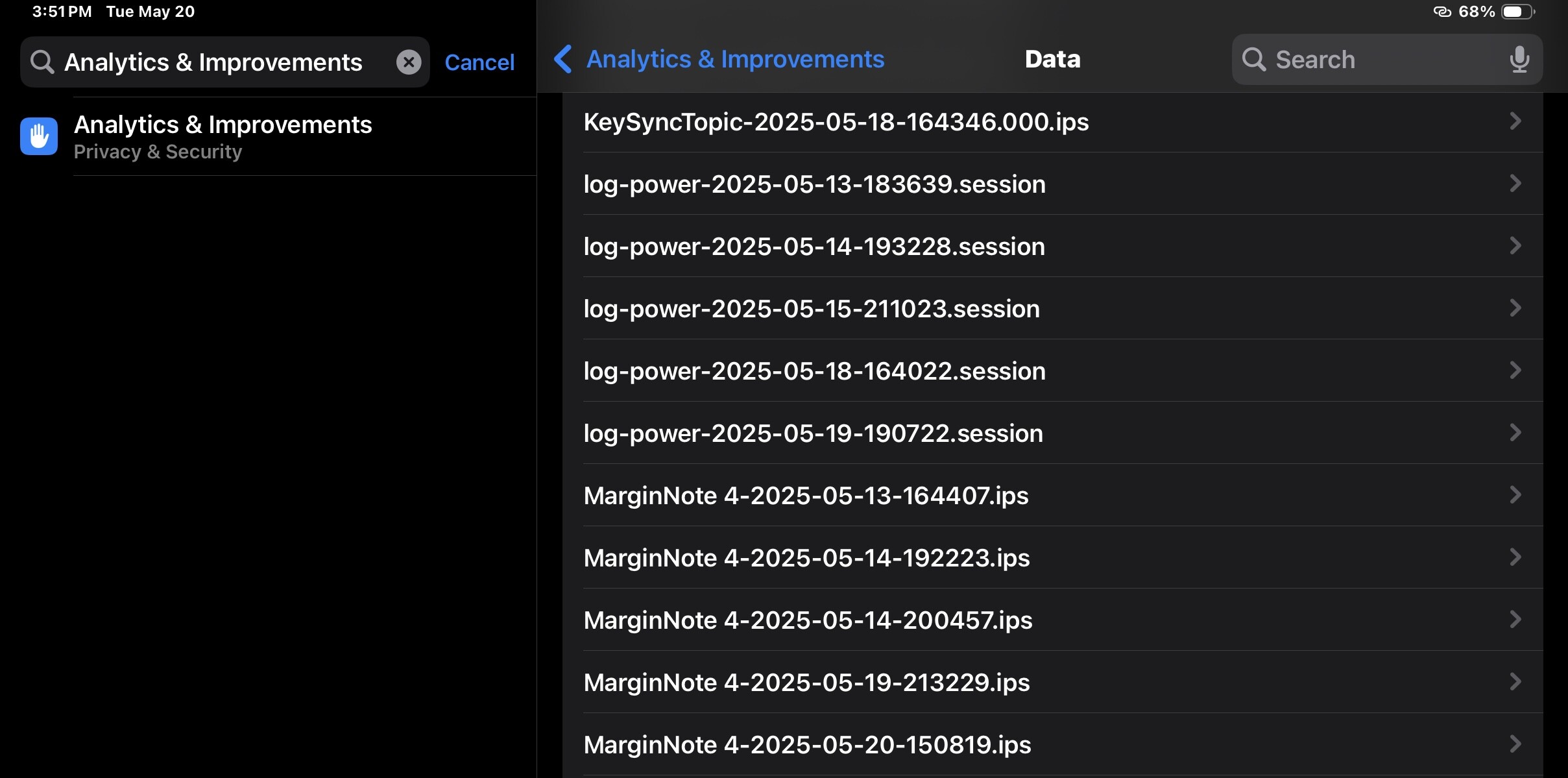Click the left search magnifier icon
Screen dimensions: 1568x778
point(42,62)
